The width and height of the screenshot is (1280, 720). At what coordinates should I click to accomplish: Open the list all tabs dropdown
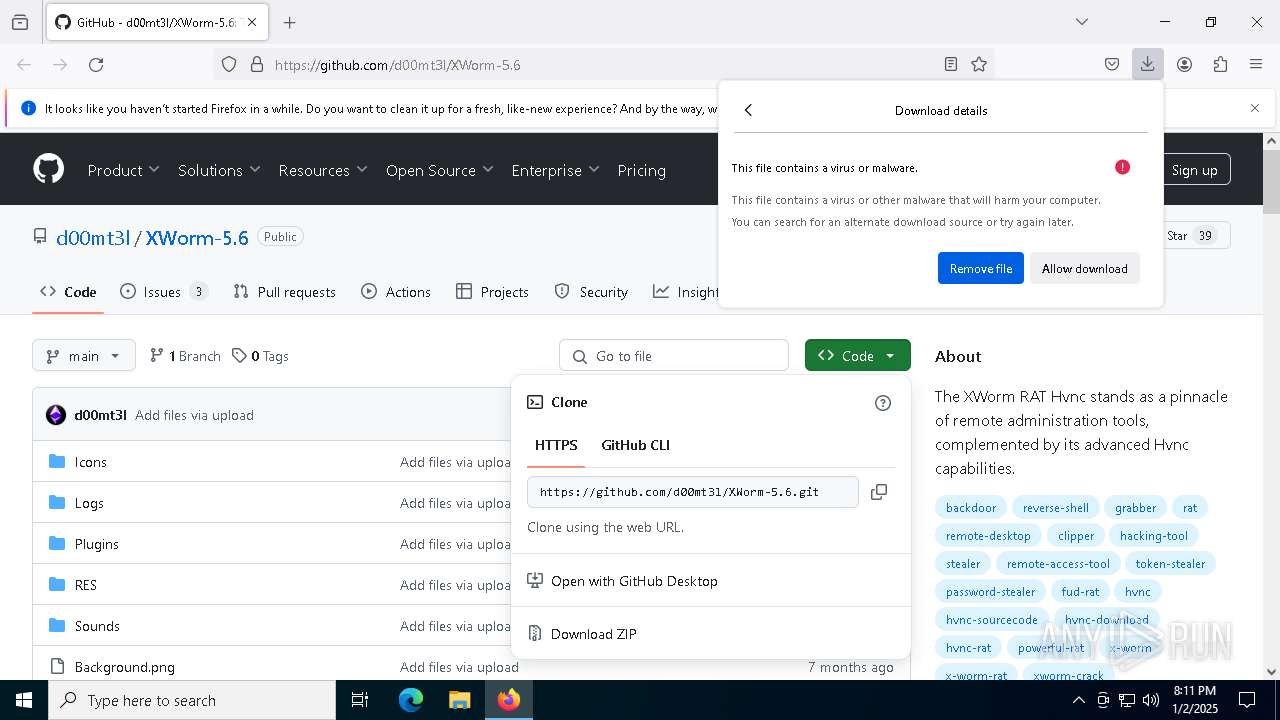(1081, 22)
